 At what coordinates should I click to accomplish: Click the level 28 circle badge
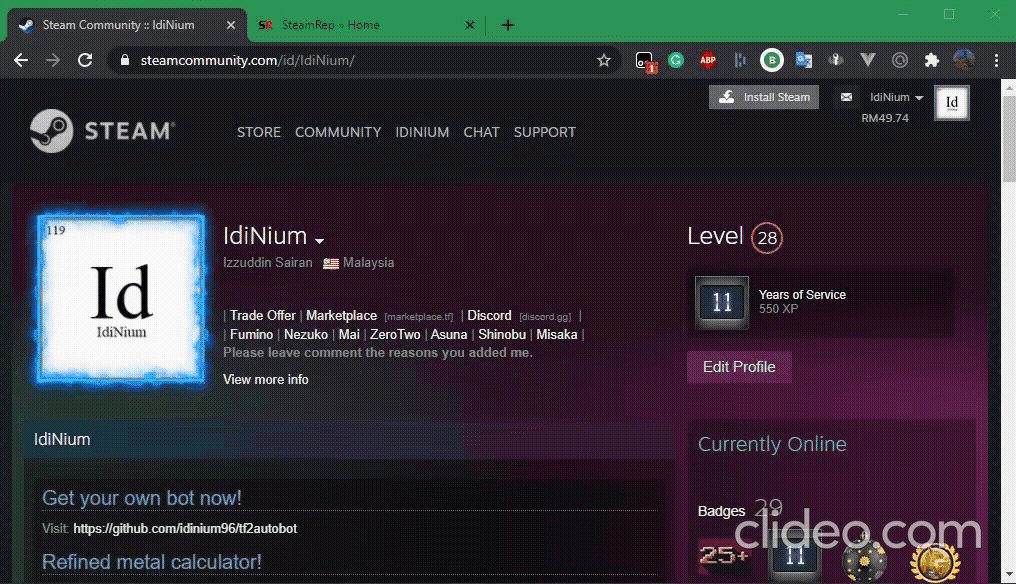pyautogui.click(x=767, y=238)
